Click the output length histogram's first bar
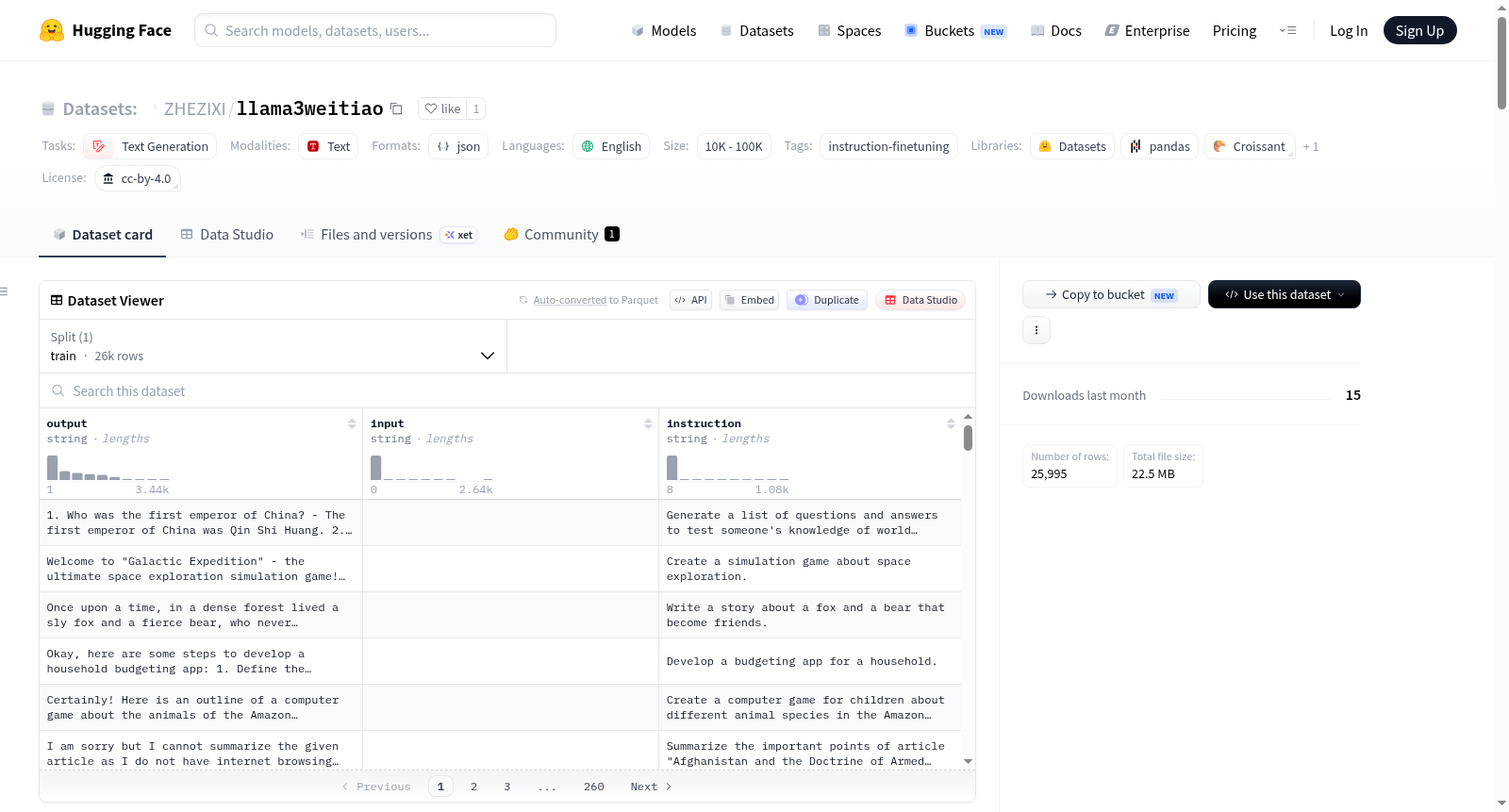This screenshot has height=812, width=1509. pos(53,468)
